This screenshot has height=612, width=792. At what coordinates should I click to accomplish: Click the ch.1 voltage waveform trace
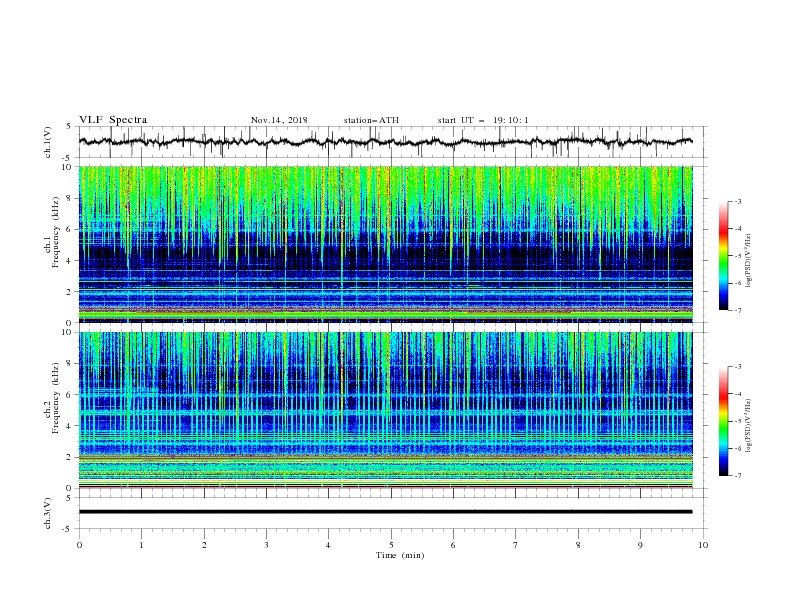tap(386, 142)
